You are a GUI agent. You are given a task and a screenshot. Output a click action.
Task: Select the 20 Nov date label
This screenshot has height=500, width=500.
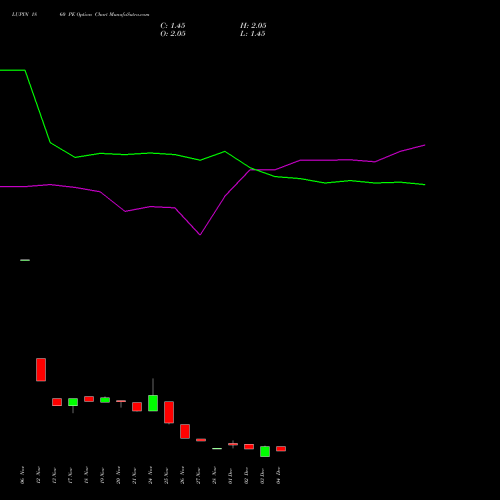(x=118, y=475)
